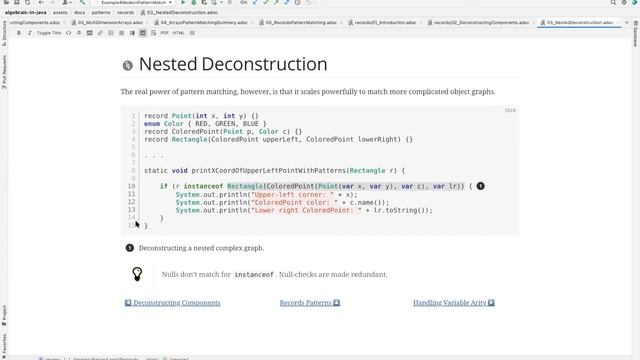The height and width of the screenshot is (360, 640).
Task: Click the green Run triangle icon
Action: (183, 2)
